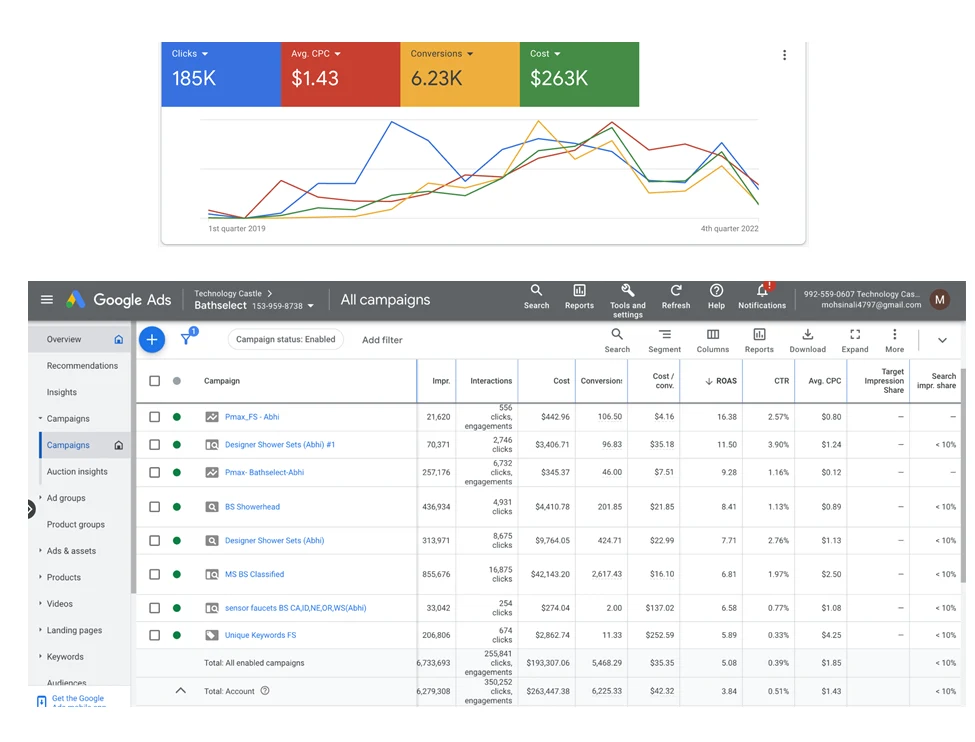
Task: Toggle the select-all checkbox in table header
Action: tap(154, 381)
